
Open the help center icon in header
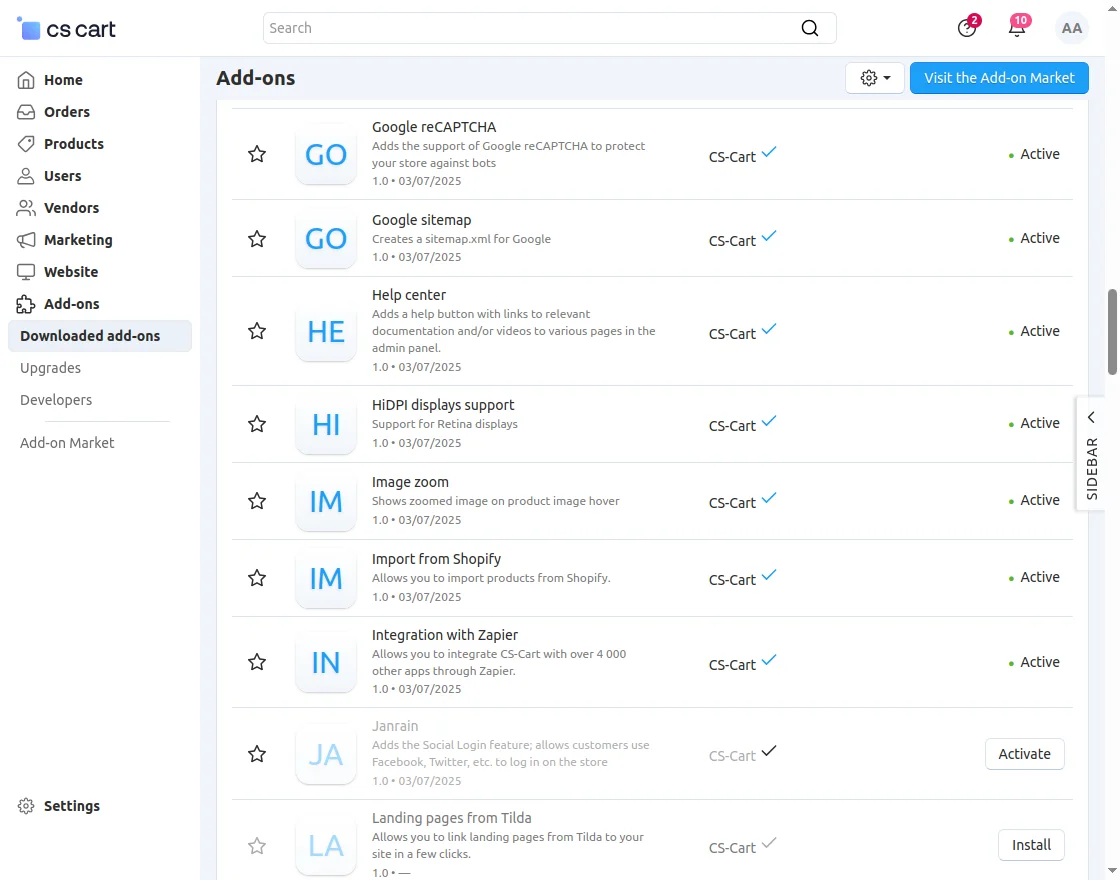coord(966,28)
